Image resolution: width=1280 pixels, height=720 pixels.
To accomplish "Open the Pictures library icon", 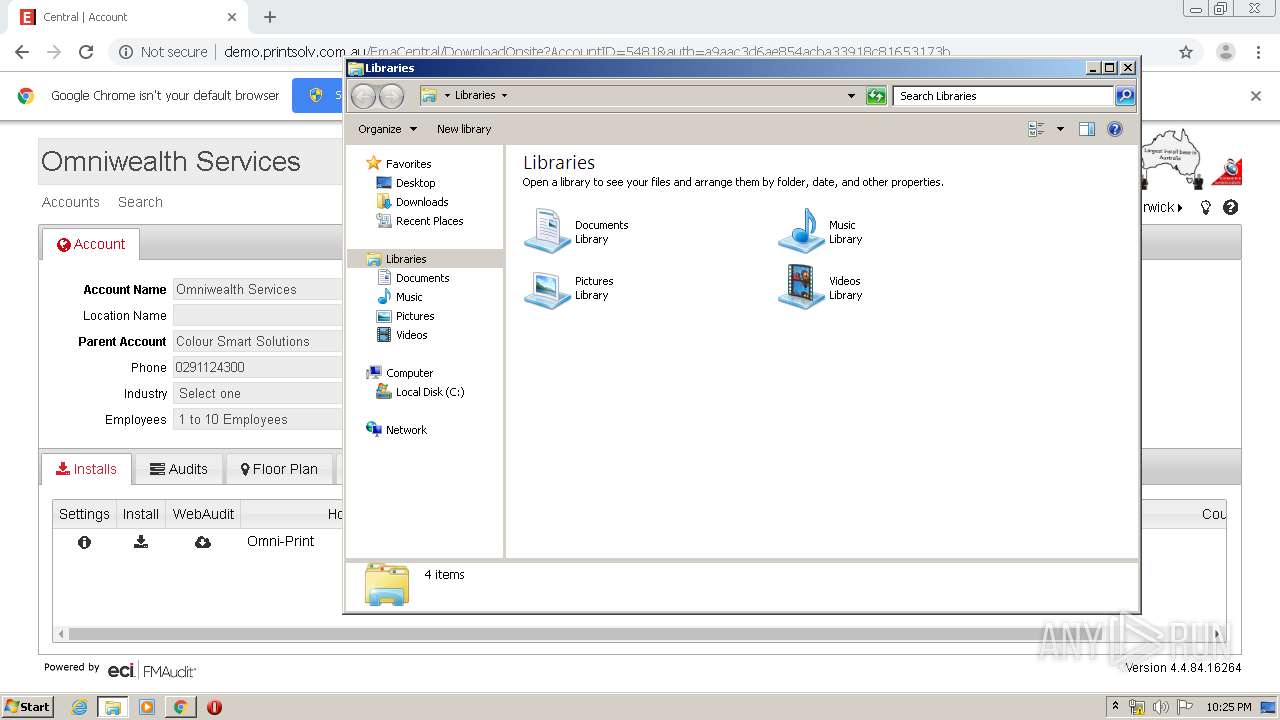I will click(x=547, y=288).
